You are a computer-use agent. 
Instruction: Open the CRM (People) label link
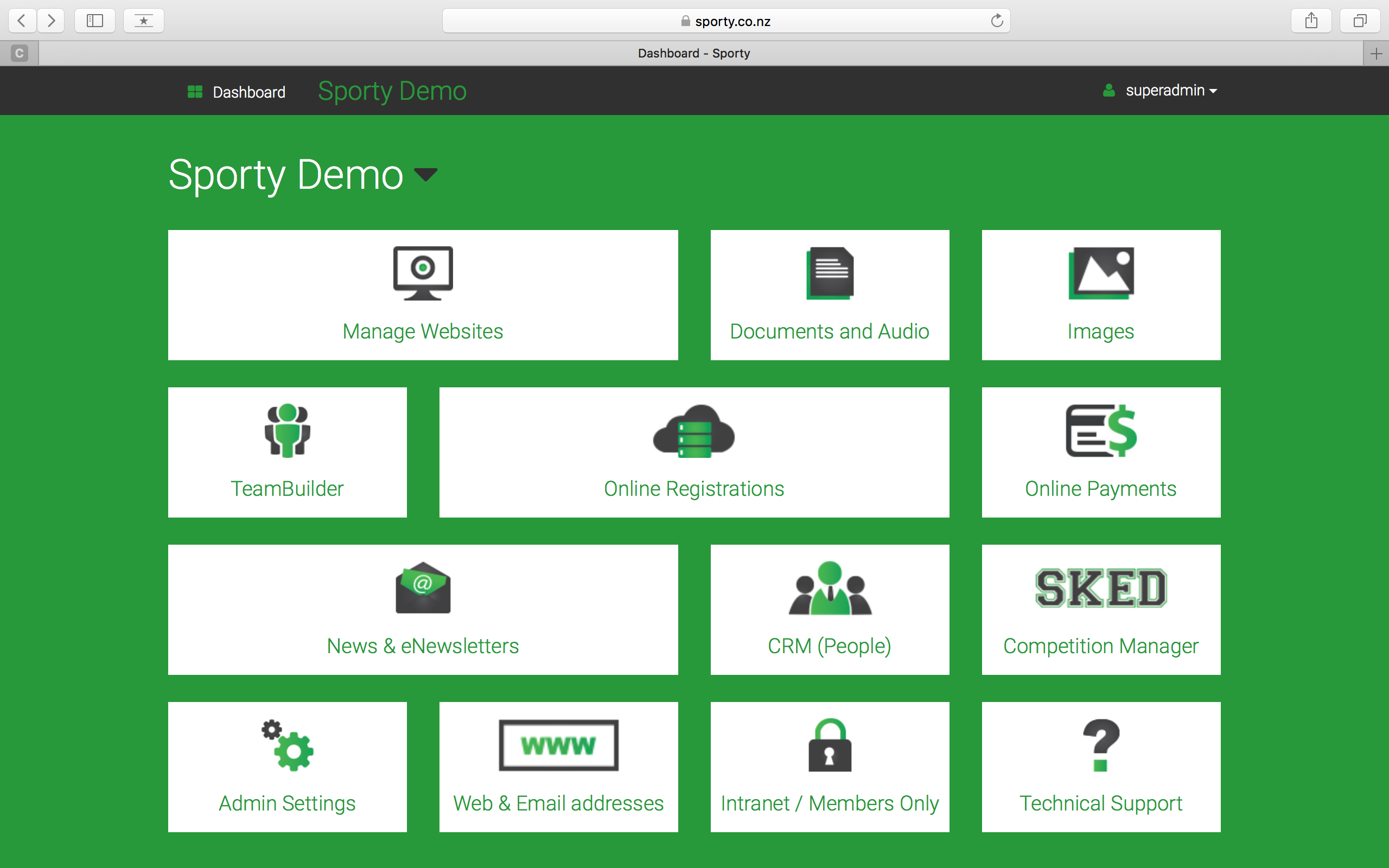830,647
